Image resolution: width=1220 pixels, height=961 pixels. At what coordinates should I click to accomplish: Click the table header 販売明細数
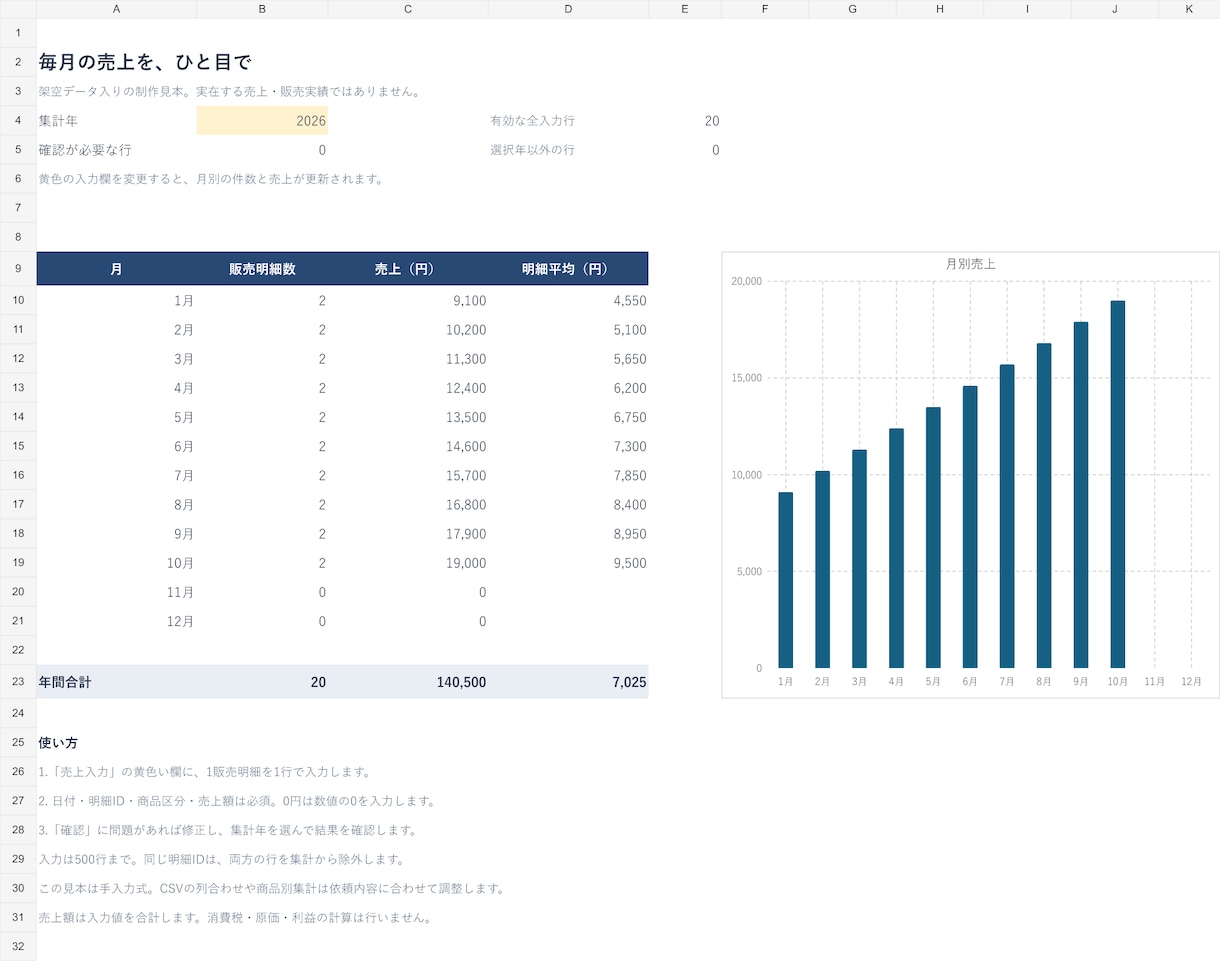(x=262, y=269)
